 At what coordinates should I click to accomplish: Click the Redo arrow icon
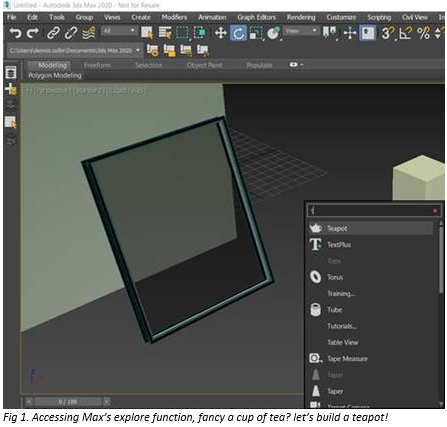click(x=33, y=33)
